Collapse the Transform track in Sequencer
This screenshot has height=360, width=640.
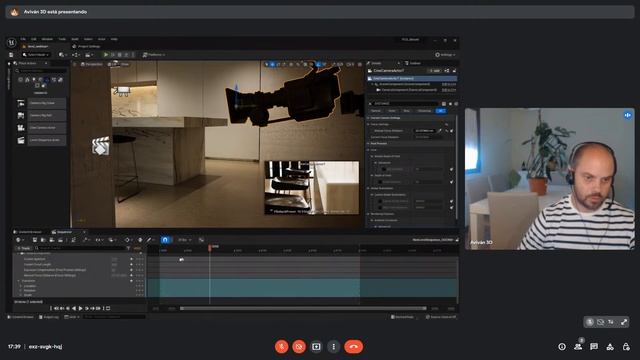pyautogui.click(x=18, y=281)
